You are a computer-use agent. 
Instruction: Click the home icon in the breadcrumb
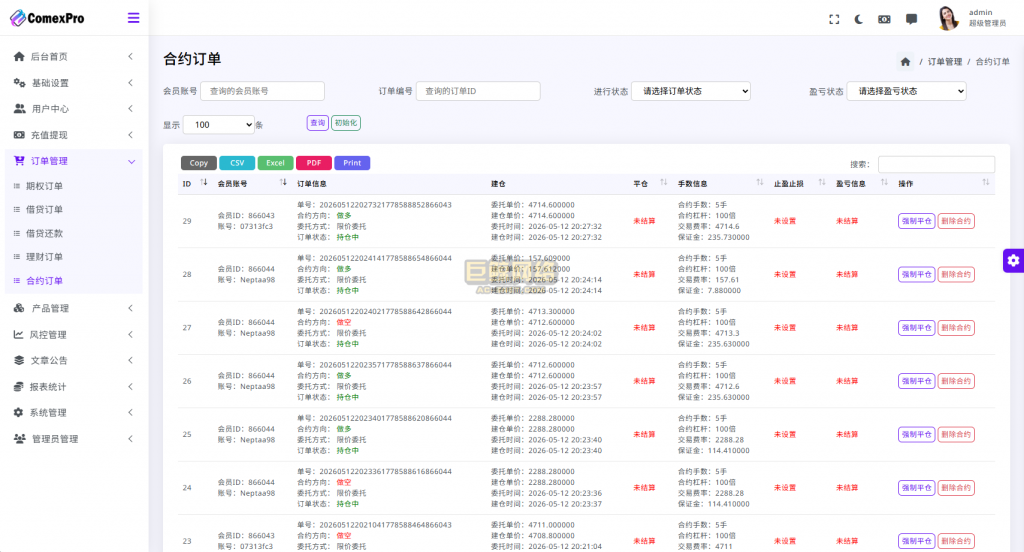coord(905,61)
